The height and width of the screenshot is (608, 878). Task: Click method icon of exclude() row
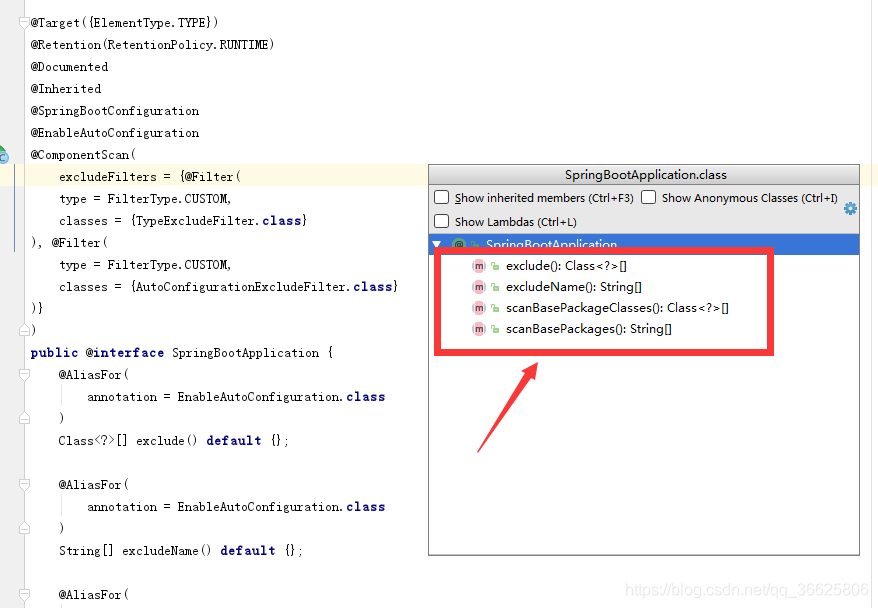tap(479, 266)
